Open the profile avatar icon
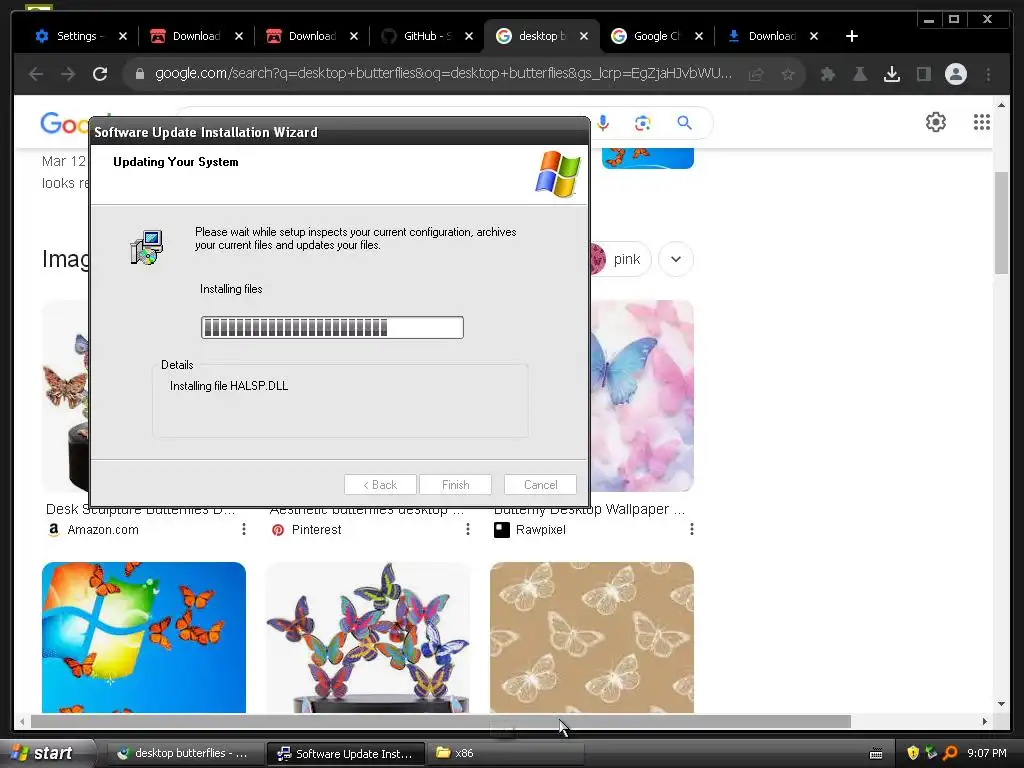This screenshot has width=1024, height=768. click(955, 74)
